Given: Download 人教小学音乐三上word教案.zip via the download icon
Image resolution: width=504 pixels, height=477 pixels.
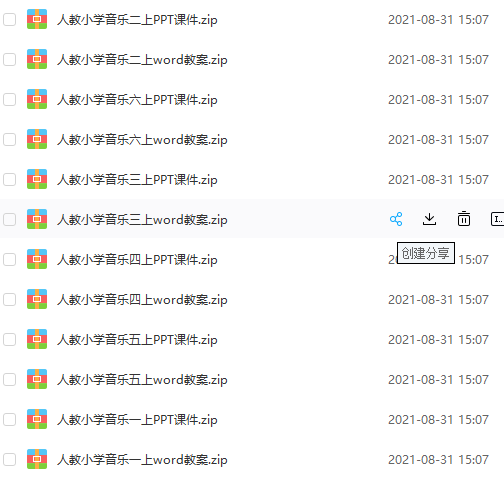Looking at the screenshot, I should pos(429,219).
